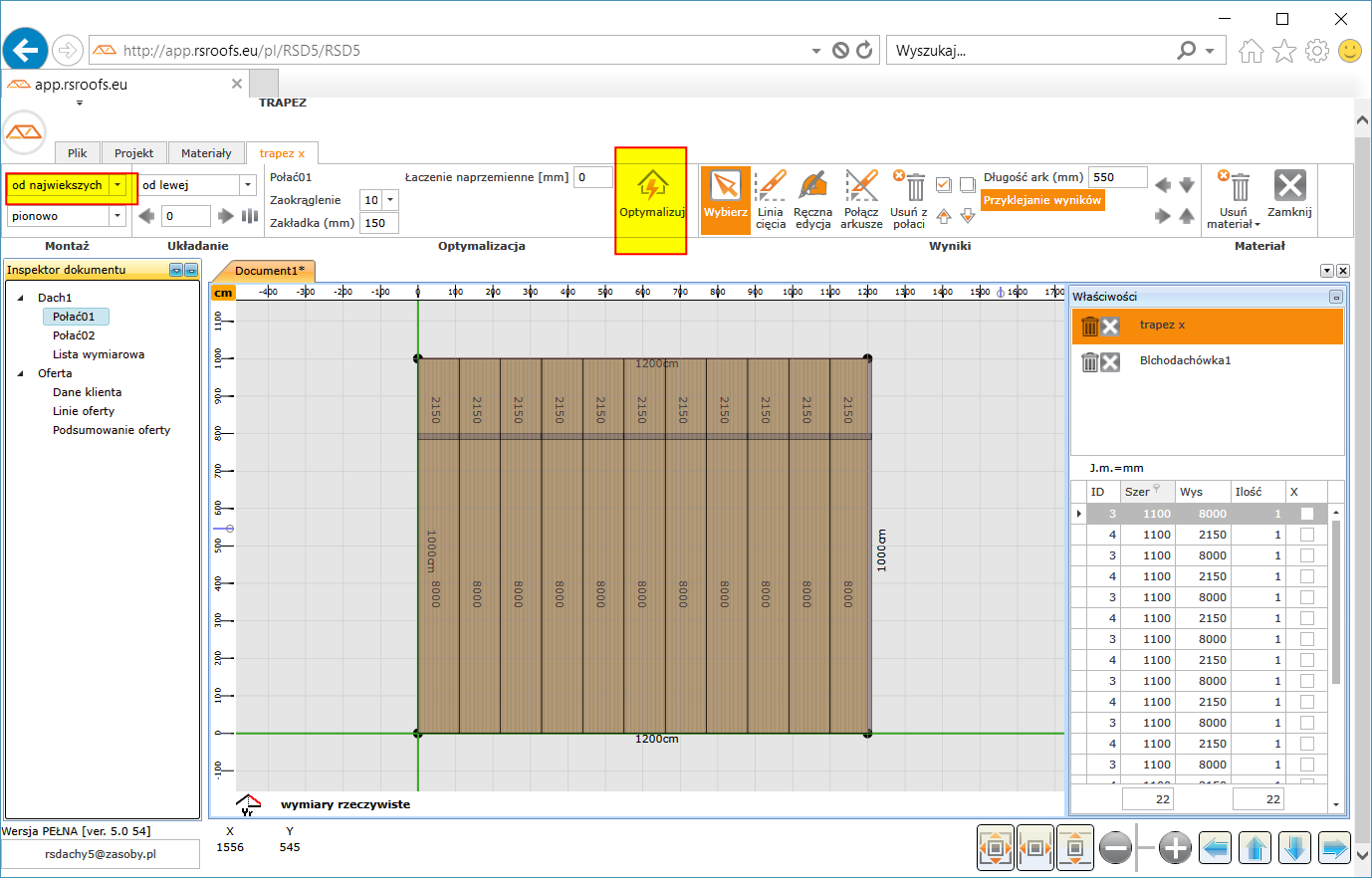
Task: Open the 'od najwiekszych' dropdown
Action: [x=118, y=185]
